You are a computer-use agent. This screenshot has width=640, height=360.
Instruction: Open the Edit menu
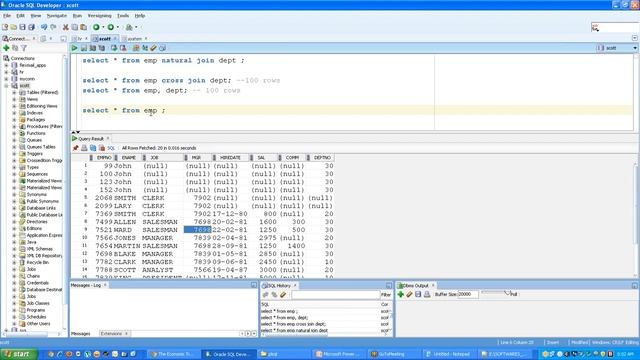click(20, 16)
